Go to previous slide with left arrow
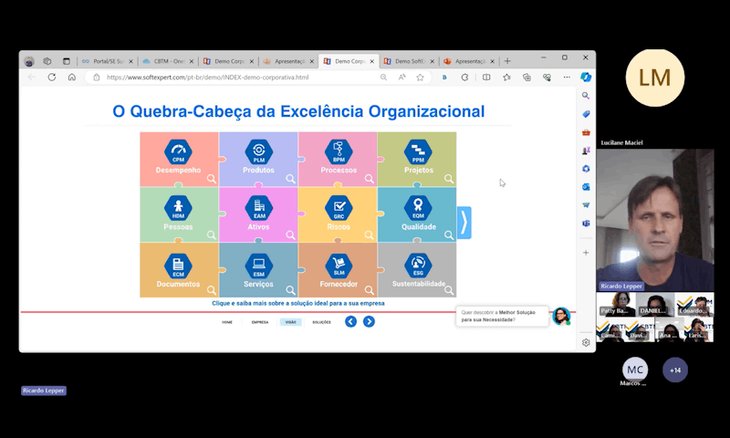This screenshot has width=730, height=438. coord(351,322)
